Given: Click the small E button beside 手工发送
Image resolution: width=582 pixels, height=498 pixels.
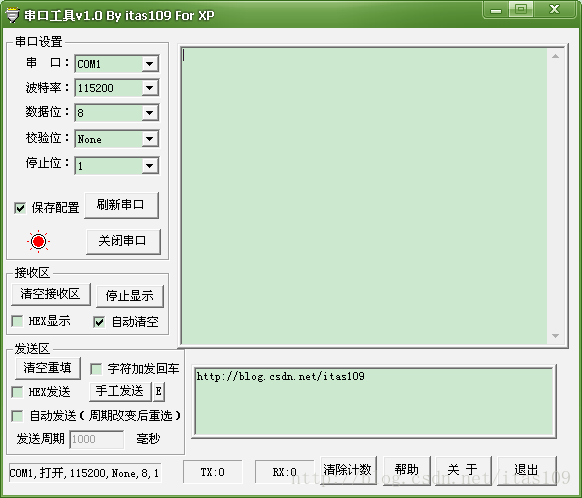Looking at the screenshot, I should pyautogui.click(x=159, y=391).
